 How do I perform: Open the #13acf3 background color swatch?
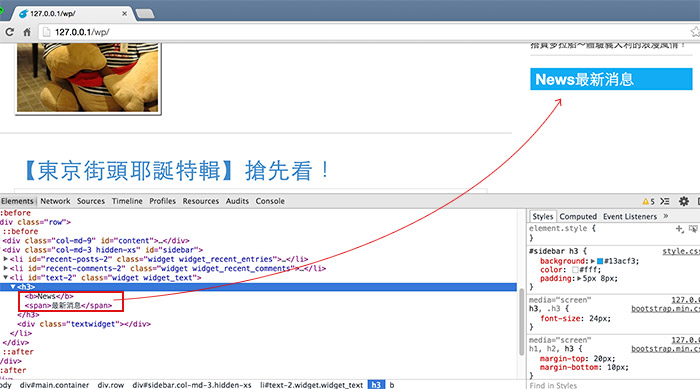tap(600, 261)
